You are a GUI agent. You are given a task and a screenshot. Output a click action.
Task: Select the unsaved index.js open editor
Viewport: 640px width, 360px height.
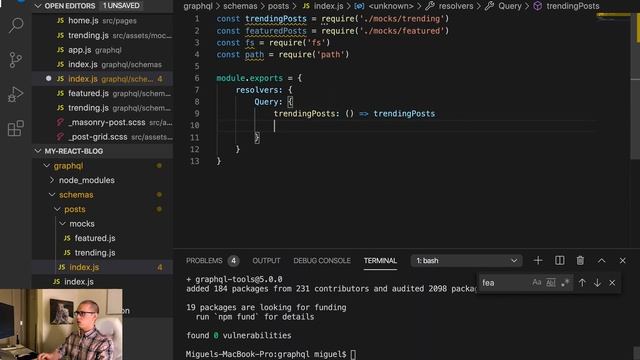(x=102, y=79)
